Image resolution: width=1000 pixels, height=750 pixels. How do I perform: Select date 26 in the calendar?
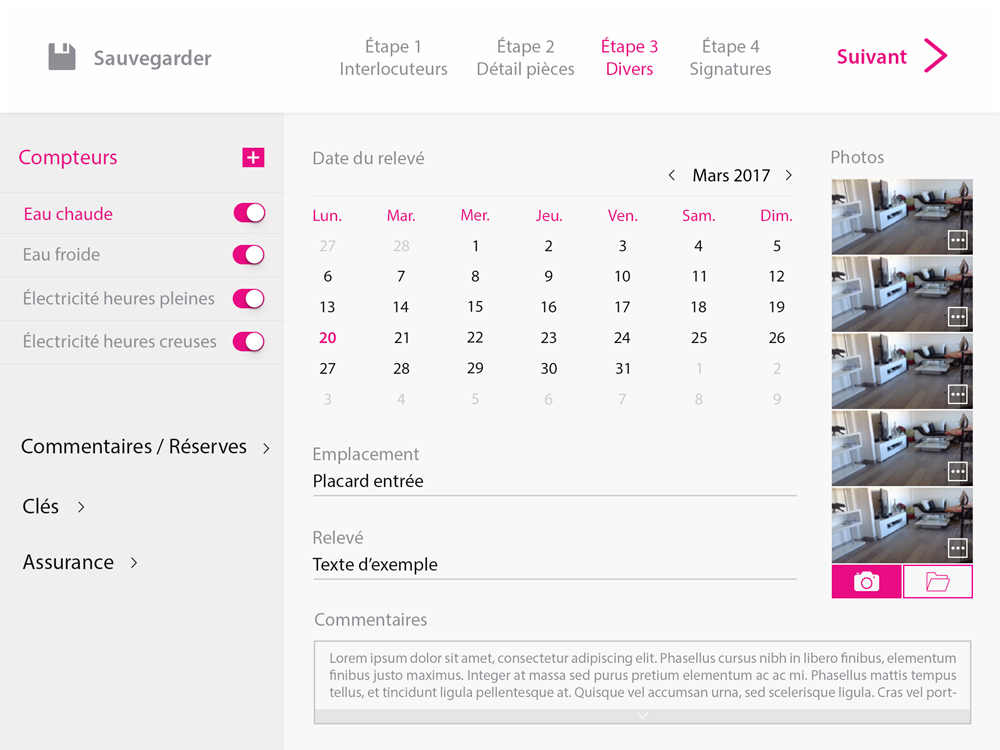(776, 338)
